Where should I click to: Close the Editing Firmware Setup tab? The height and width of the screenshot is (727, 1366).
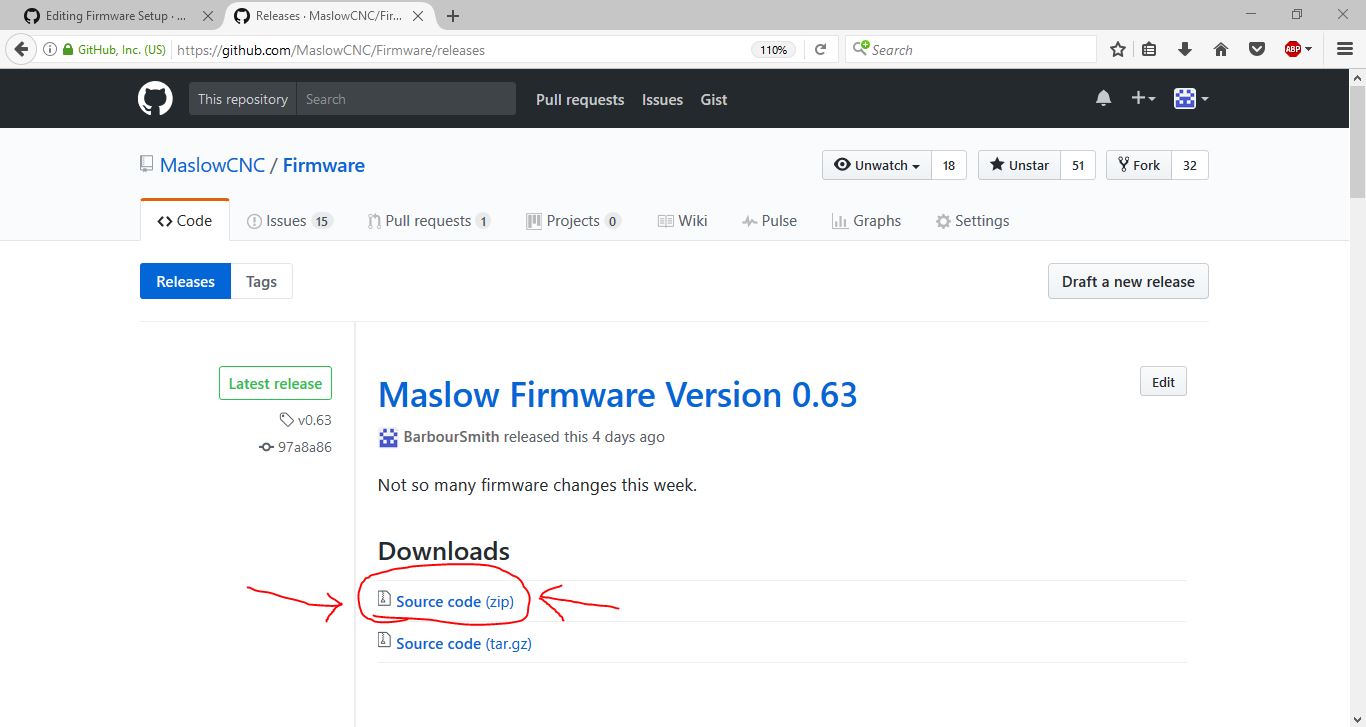click(208, 16)
